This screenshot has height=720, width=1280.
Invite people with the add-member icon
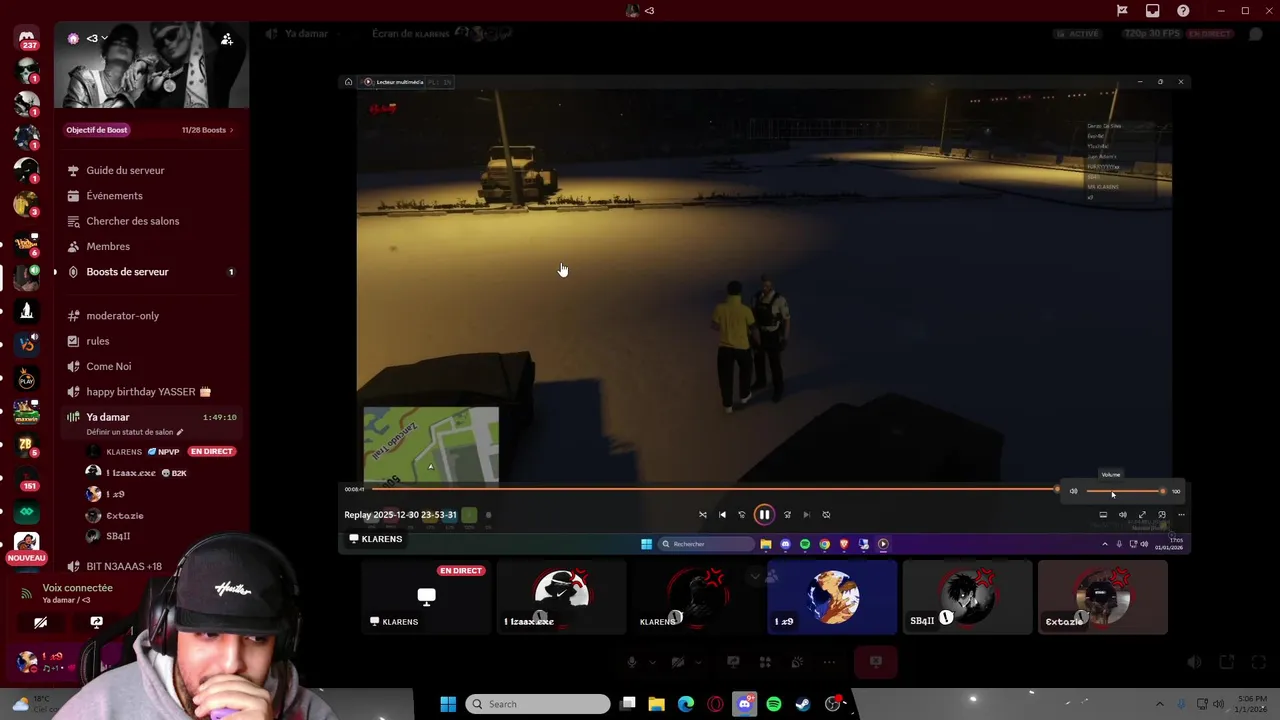227,39
